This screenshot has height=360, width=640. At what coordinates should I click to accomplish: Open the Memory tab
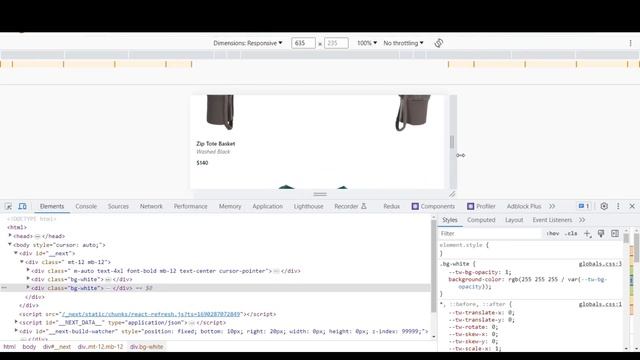230,207
